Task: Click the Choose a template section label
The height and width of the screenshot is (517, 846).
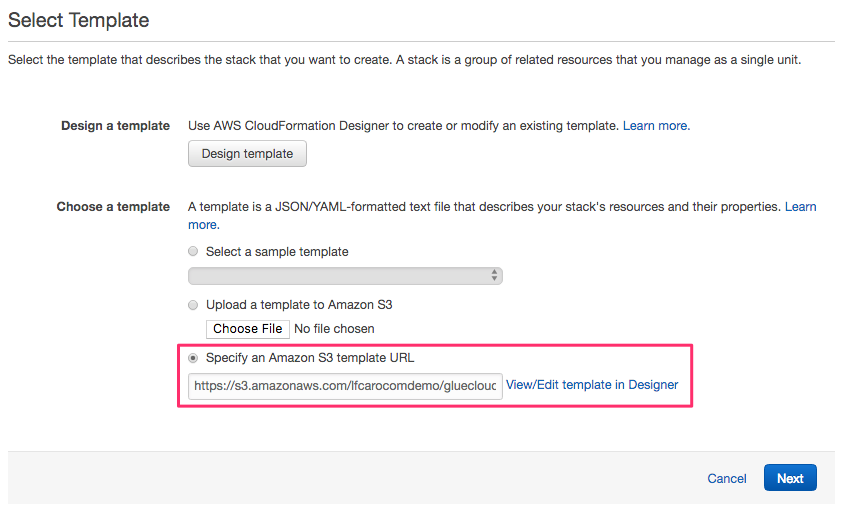Action: tap(113, 207)
